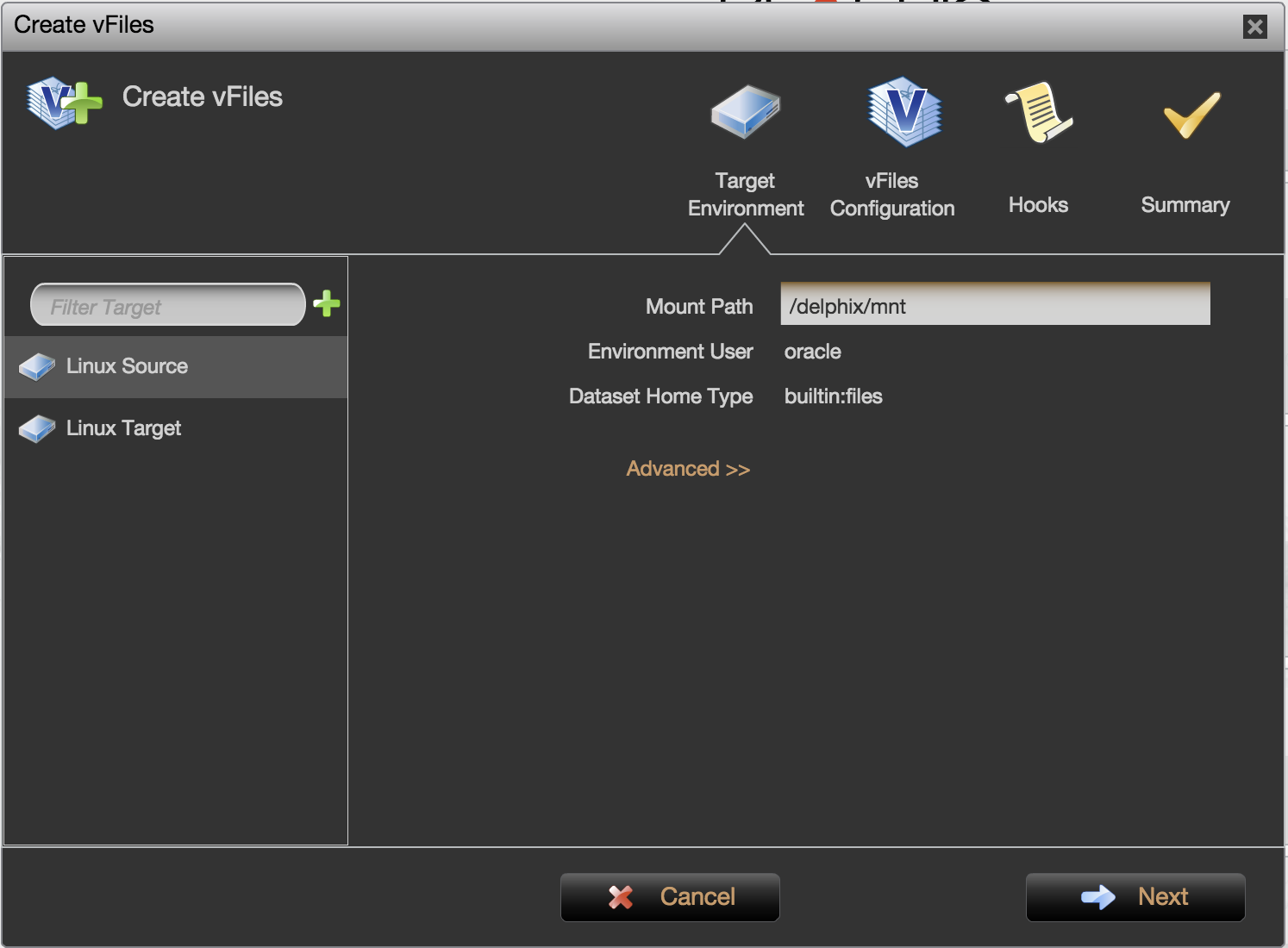Choose Linux Target from the list
Viewport: 1288px width, 948px height.
pos(124,428)
